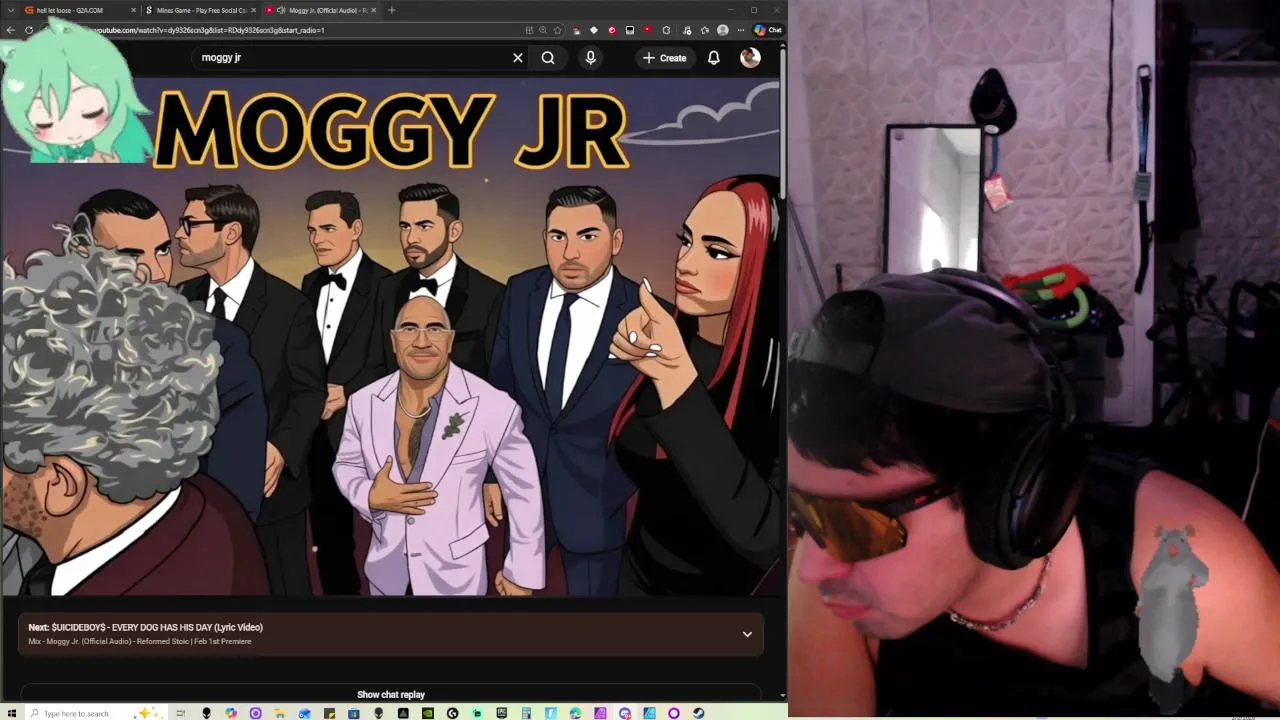Viewport: 1280px width, 720px height.
Task: Open the browser zoom magnifier in address bar
Action: (543, 30)
